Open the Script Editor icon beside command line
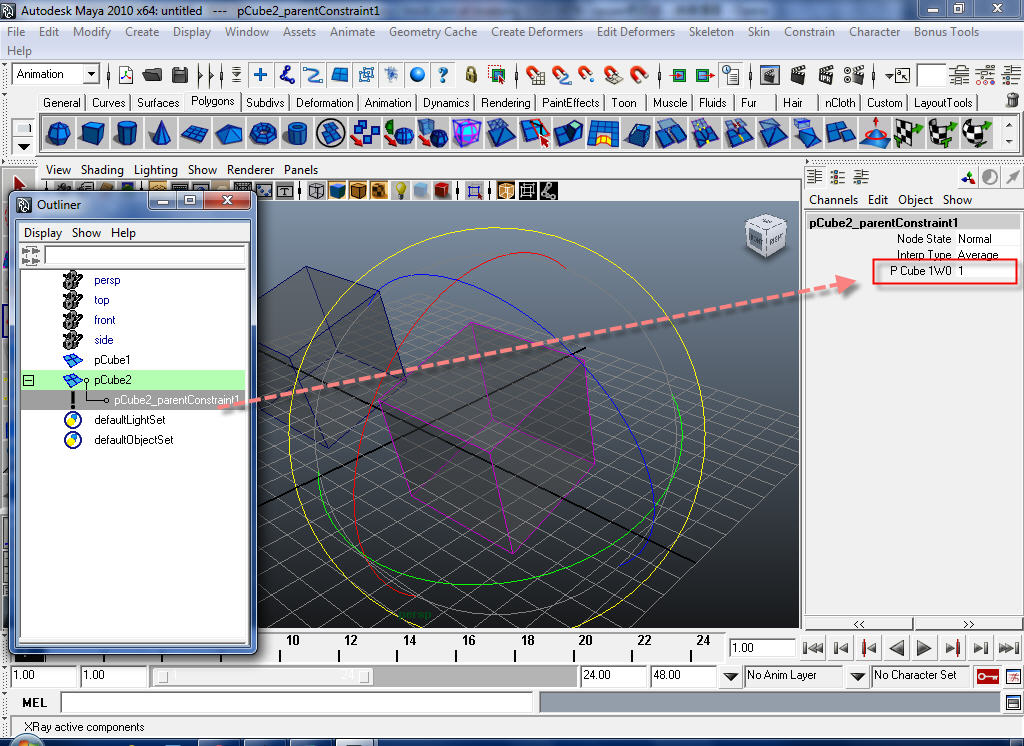Viewport: 1024px width, 746px height. pyautogui.click(x=1013, y=703)
